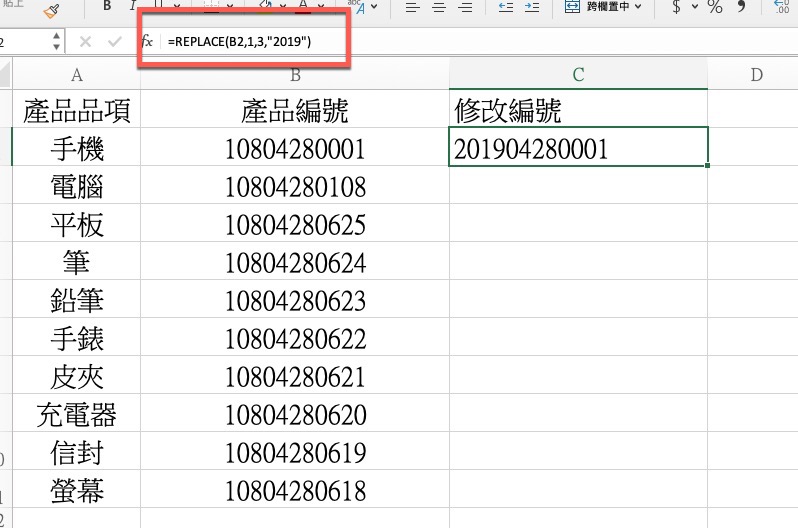Click the phonetic guide abc A icon
798x528 pixels.
pos(357,7)
